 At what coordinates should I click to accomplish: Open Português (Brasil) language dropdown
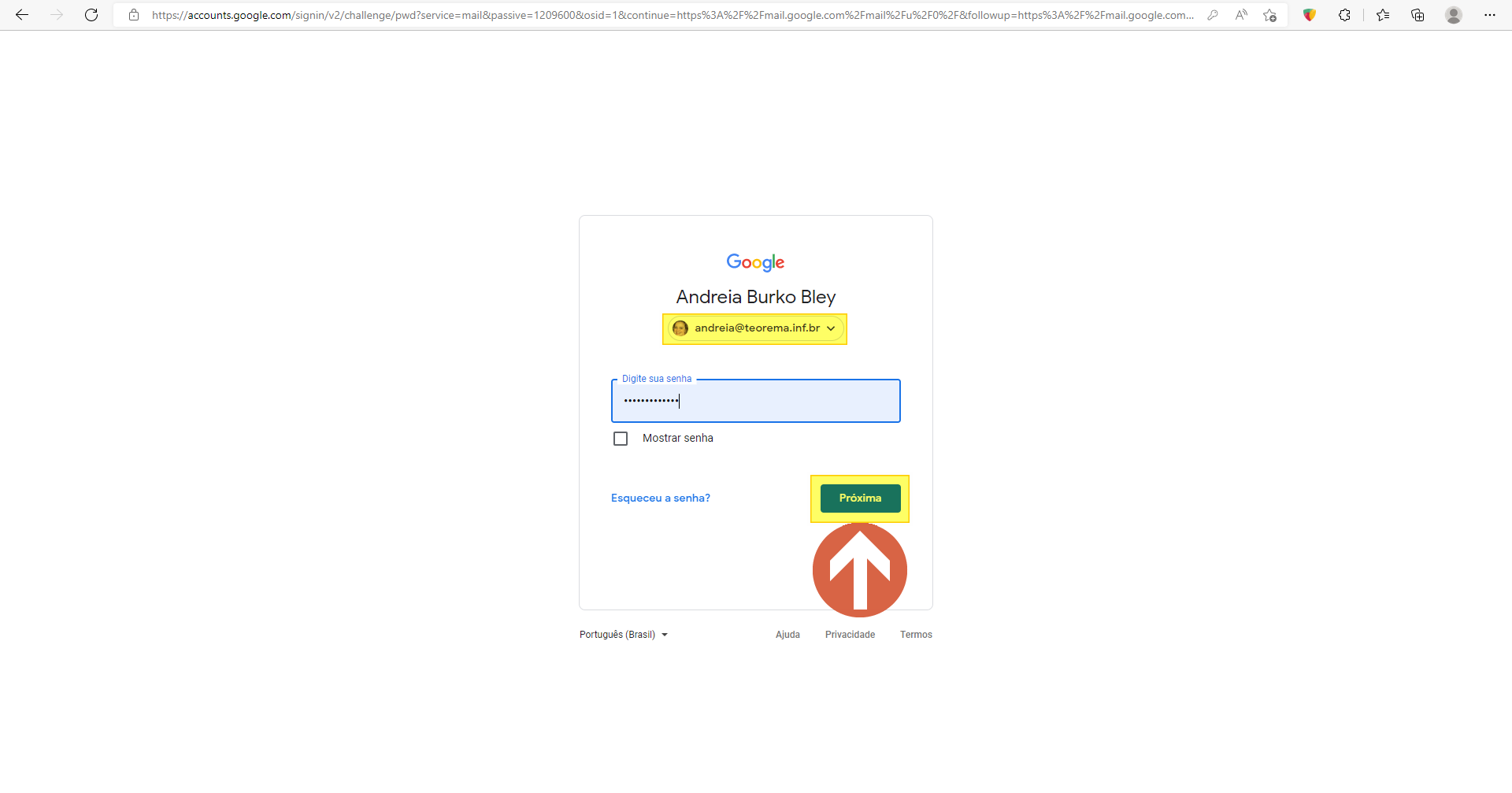coord(624,635)
